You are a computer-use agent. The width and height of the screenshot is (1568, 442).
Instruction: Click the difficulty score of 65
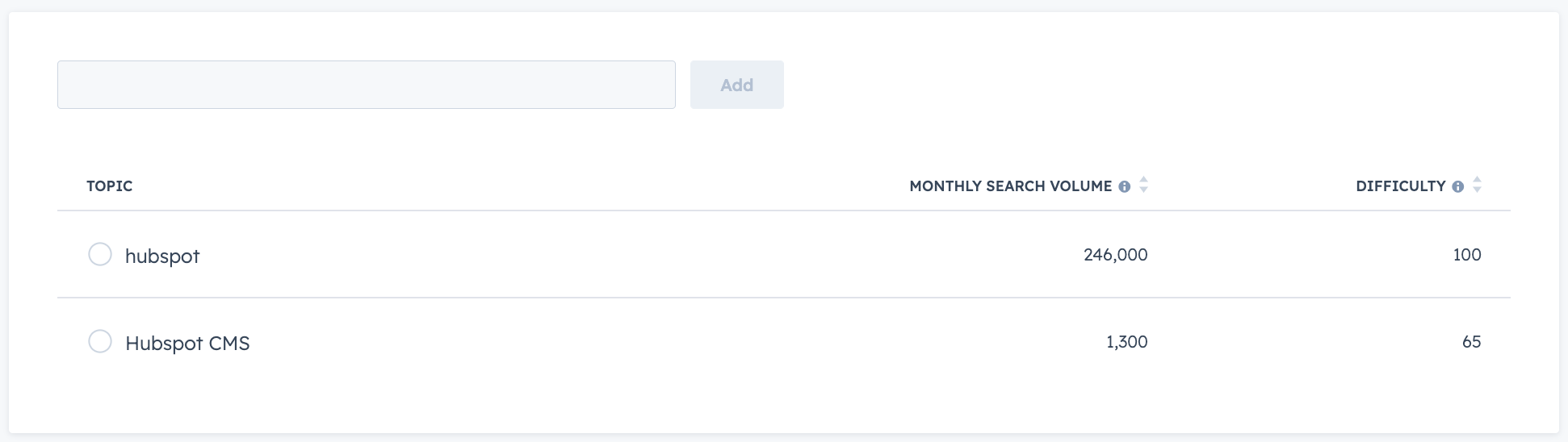pyautogui.click(x=1471, y=342)
